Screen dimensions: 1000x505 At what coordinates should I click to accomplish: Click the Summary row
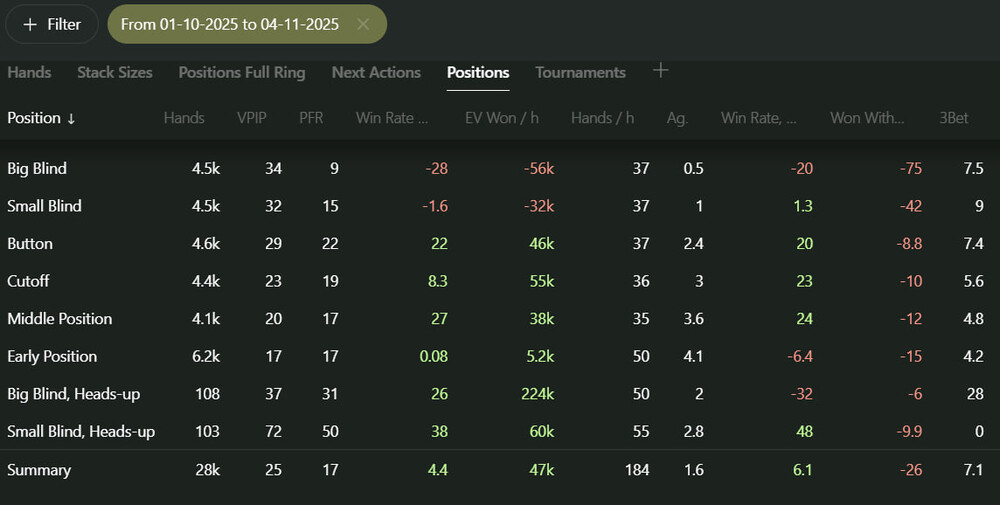(39, 469)
